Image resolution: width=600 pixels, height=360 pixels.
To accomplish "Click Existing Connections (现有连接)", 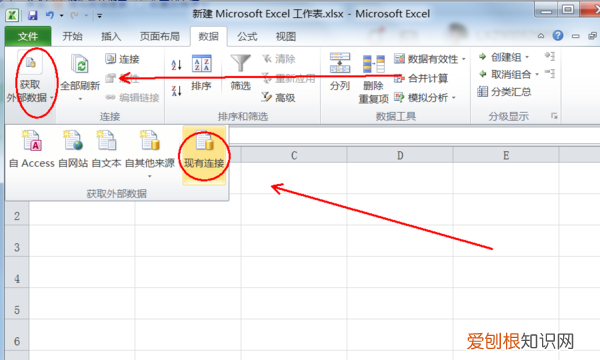I will (x=204, y=155).
